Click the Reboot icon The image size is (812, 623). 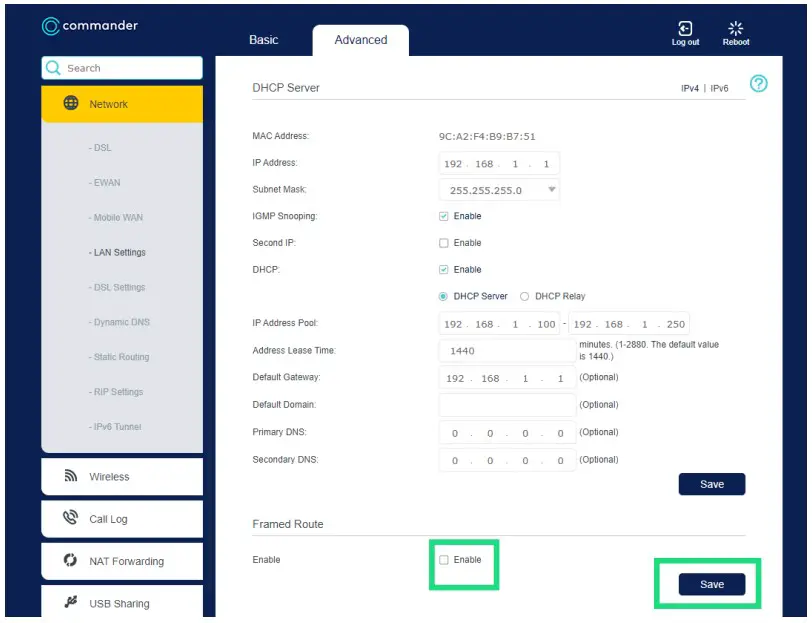736,30
